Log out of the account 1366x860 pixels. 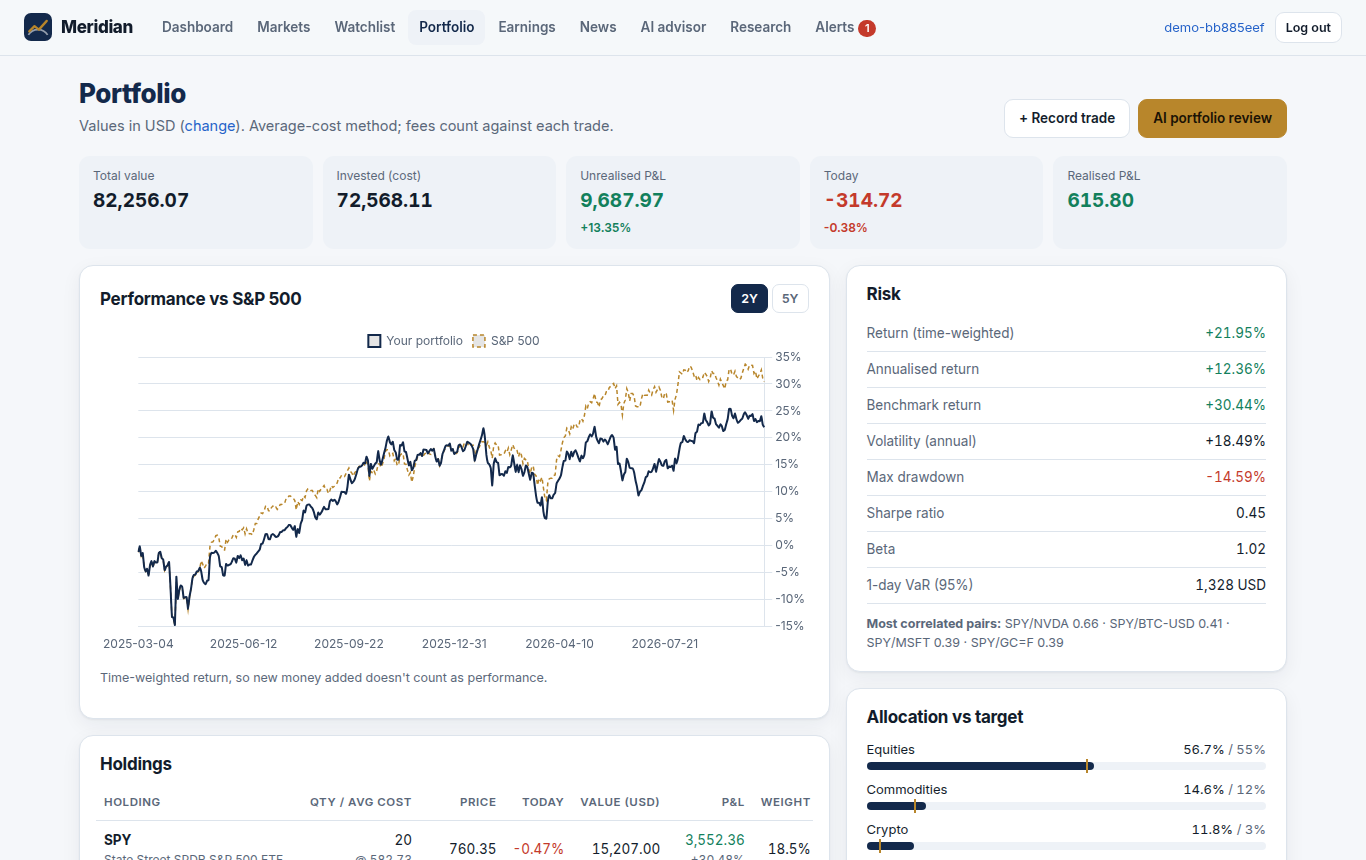tap(1308, 27)
